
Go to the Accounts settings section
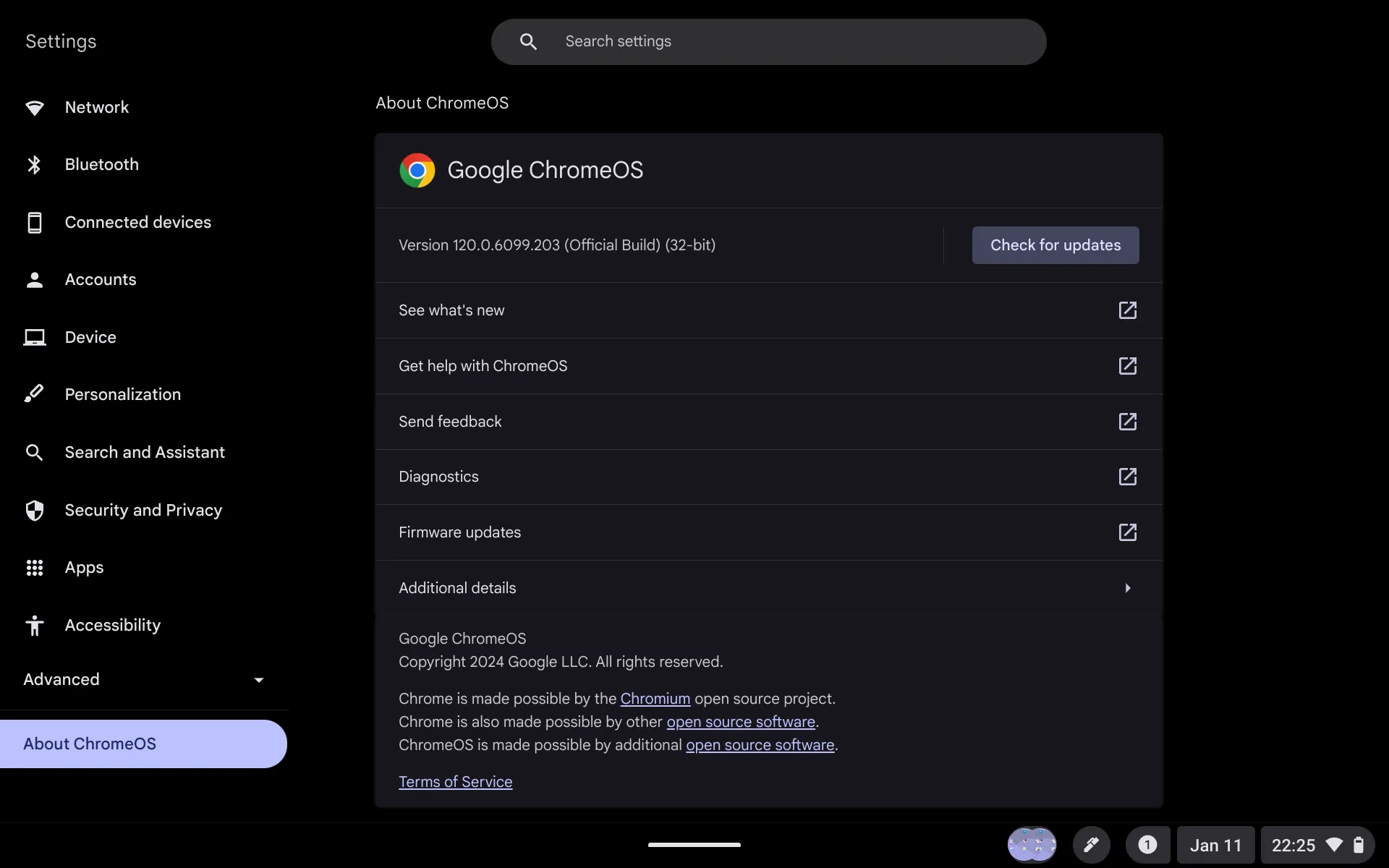[100, 280]
